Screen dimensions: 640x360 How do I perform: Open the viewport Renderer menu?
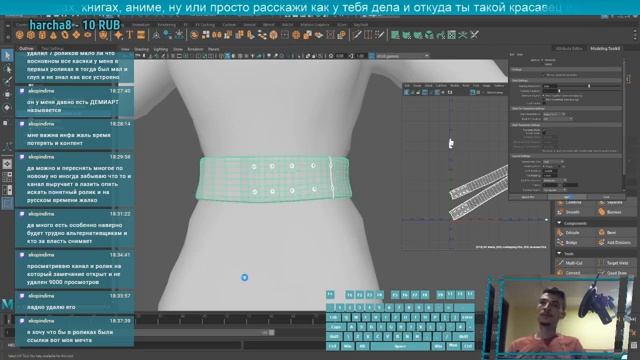[195, 49]
